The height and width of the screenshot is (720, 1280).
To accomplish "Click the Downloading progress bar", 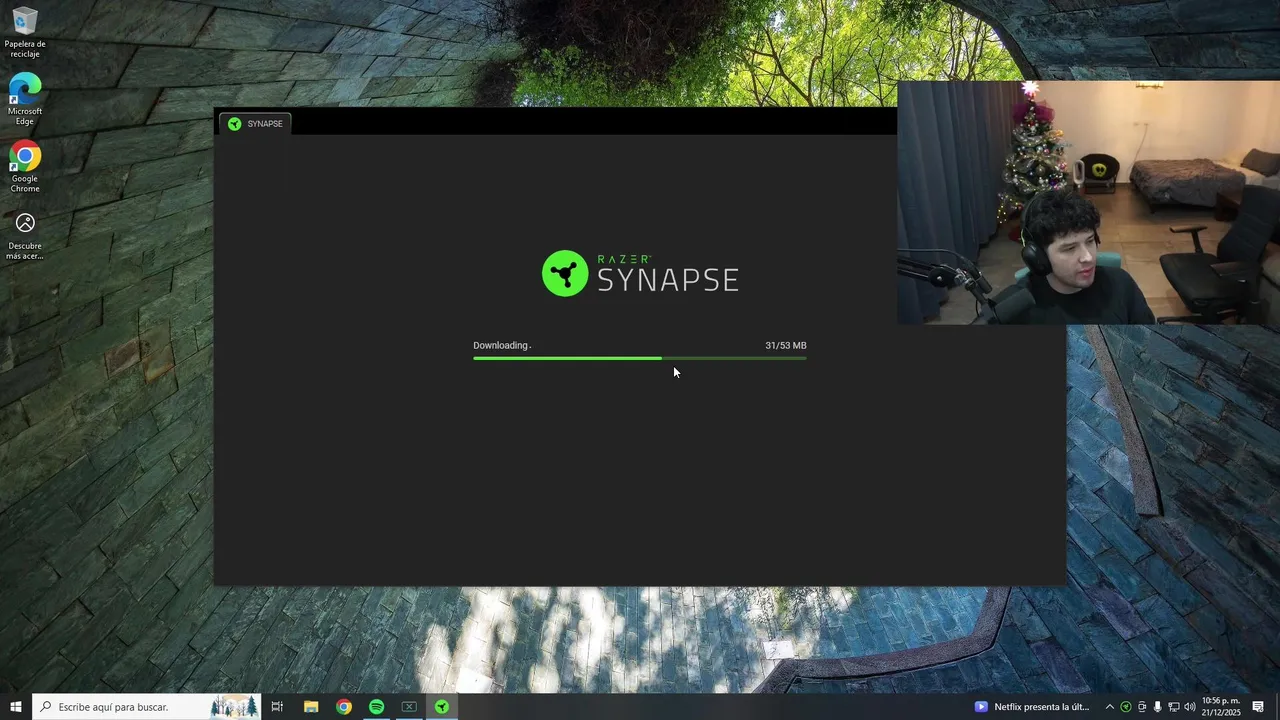I will pos(640,358).
